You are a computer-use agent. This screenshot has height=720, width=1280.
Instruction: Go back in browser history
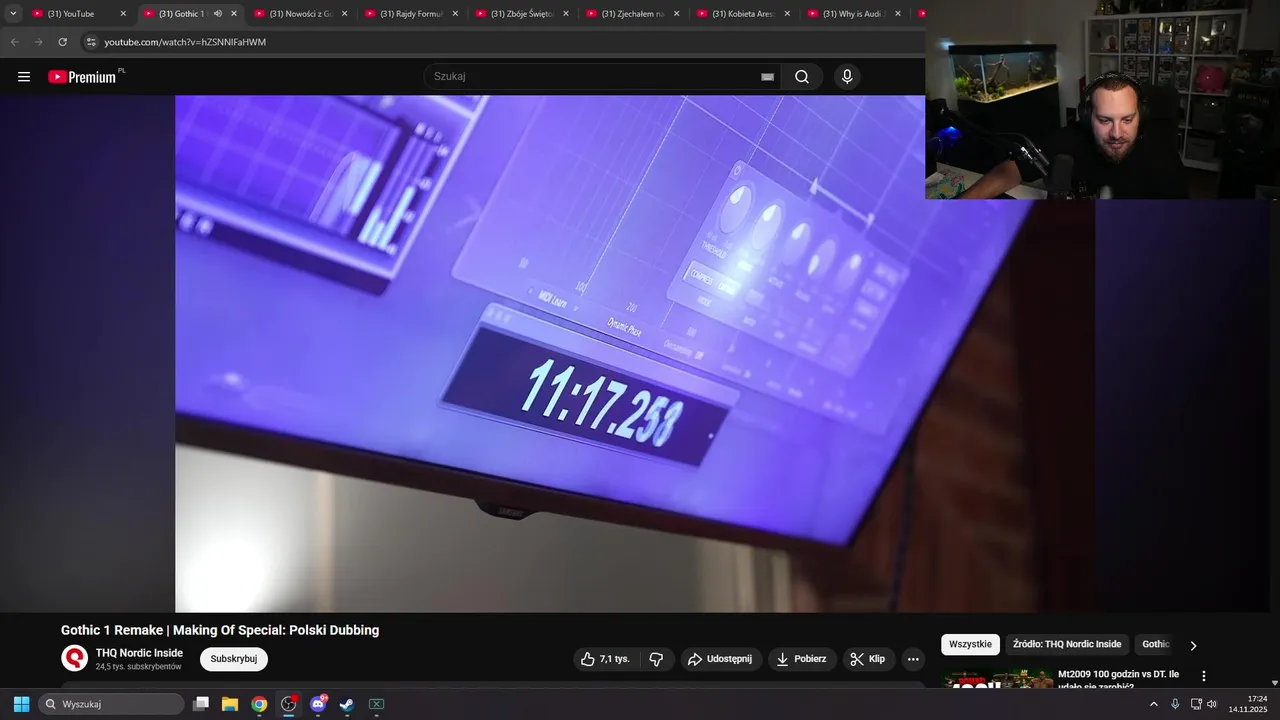pyautogui.click(x=14, y=42)
